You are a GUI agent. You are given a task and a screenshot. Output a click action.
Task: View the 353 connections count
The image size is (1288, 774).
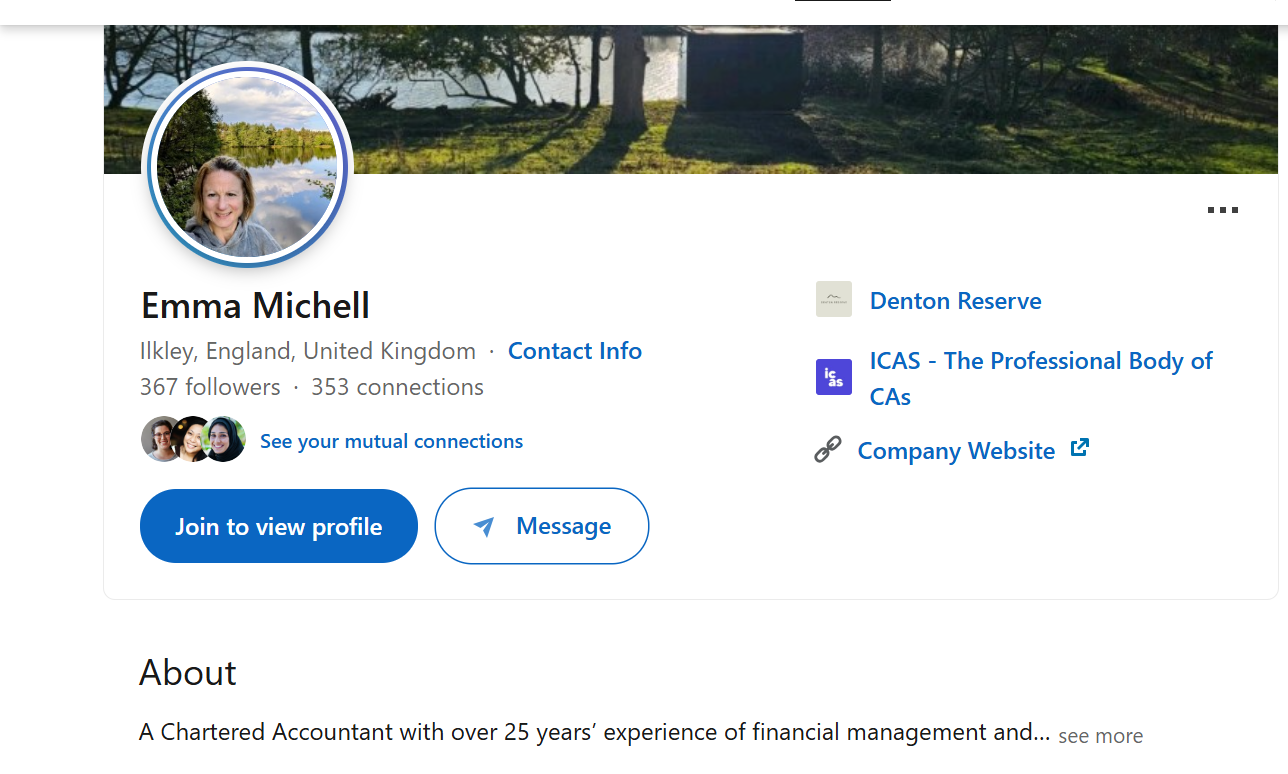coord(397,386)
